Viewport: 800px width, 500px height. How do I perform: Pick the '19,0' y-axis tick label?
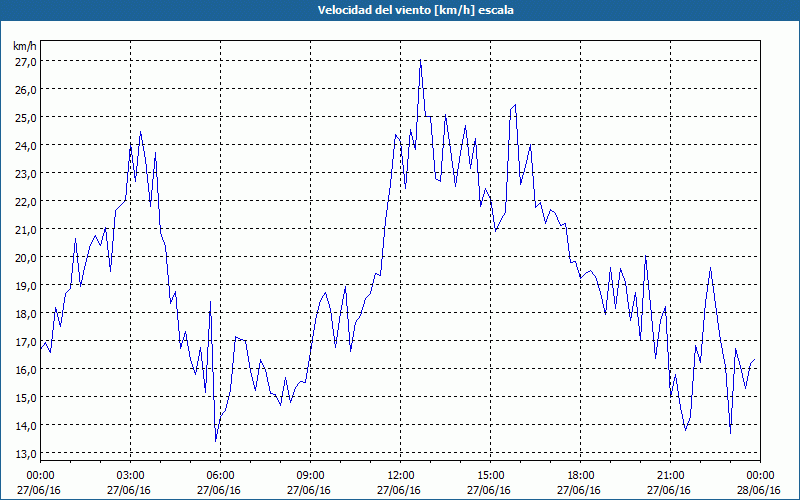[x=24, y=285]
